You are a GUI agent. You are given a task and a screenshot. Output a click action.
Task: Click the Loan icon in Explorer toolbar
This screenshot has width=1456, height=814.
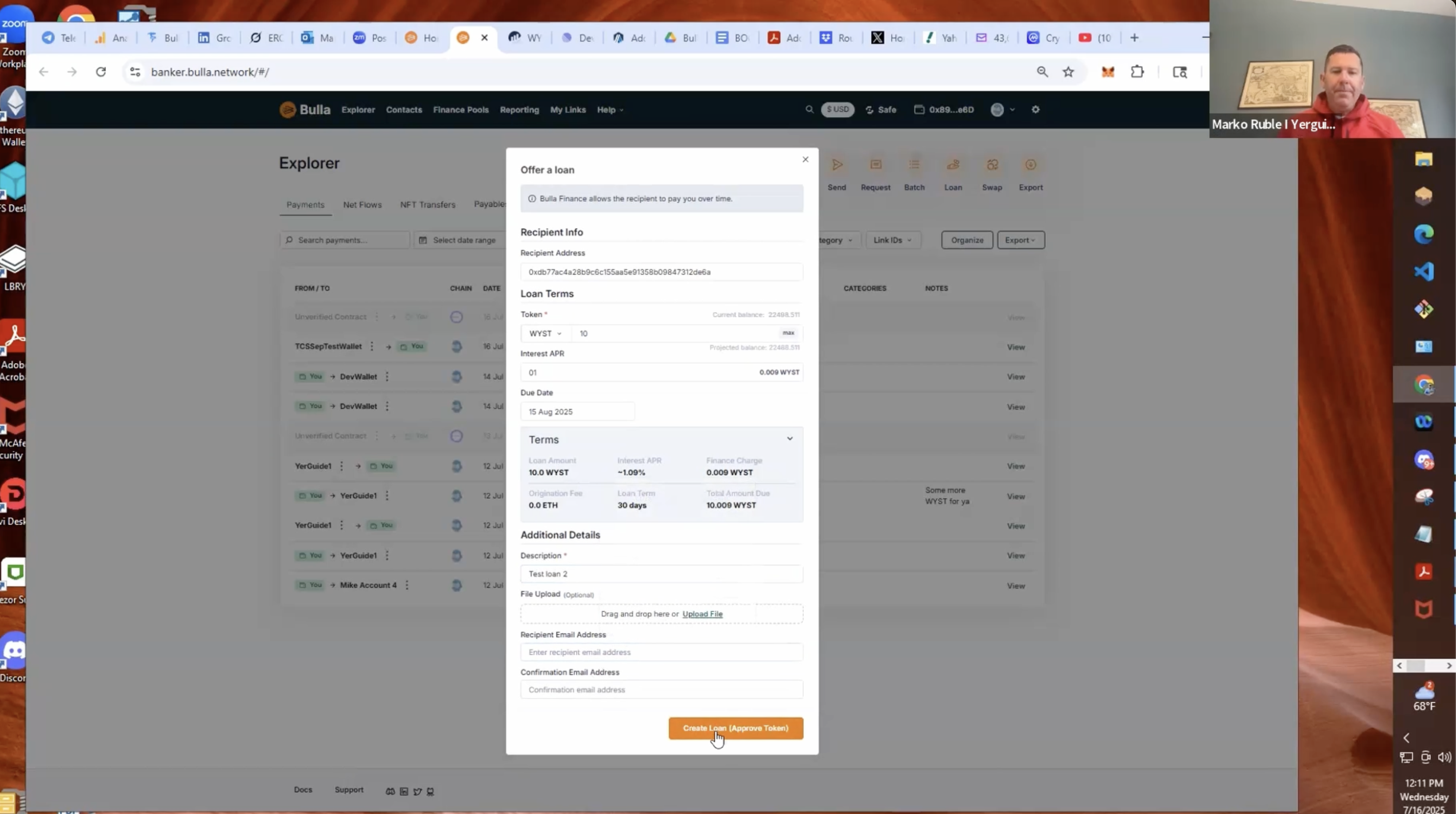[953, 164]
